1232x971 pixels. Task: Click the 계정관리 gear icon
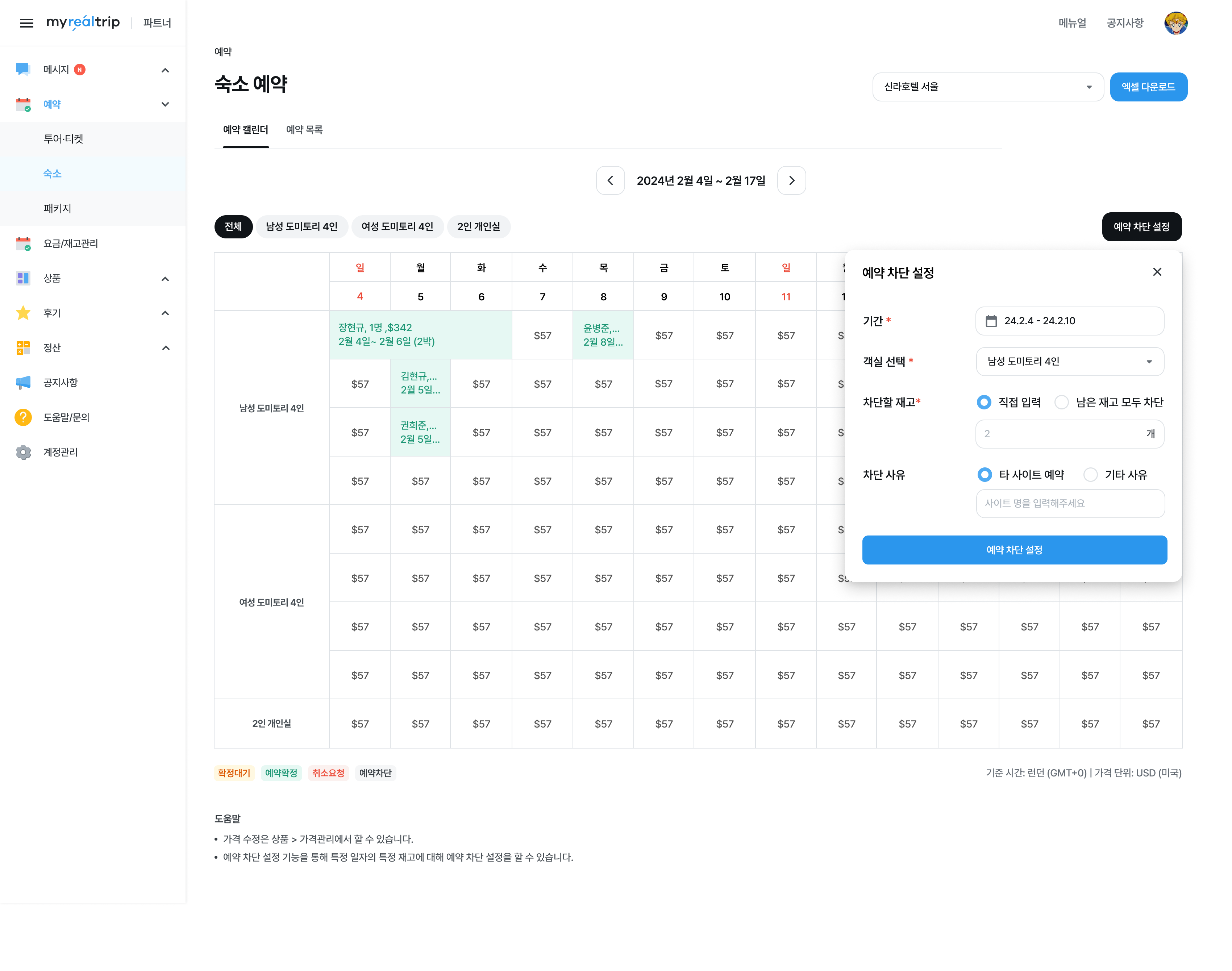coord(23,452)
